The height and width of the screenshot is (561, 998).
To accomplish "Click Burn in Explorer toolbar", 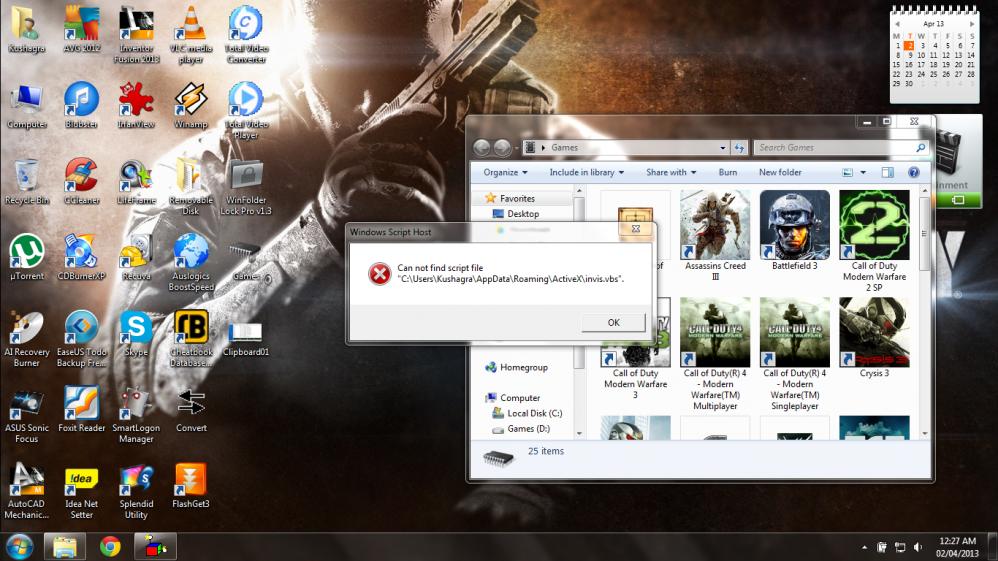I will 727,173.
